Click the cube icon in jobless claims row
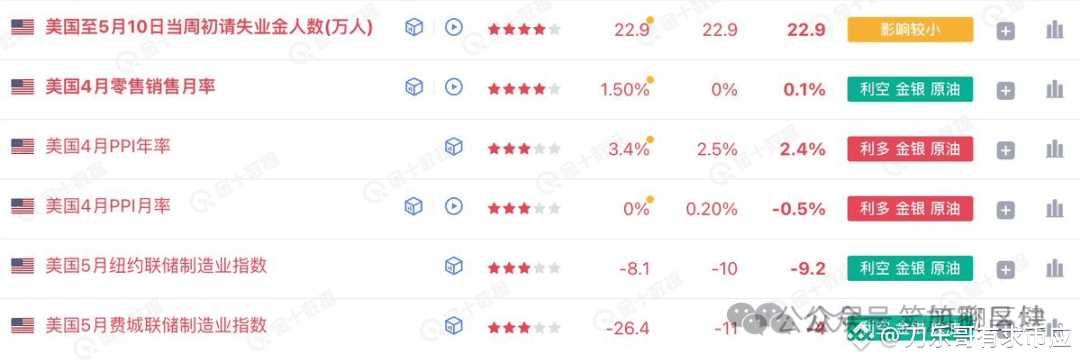Image resolution: width=1080 pixels, height=362 pixels. 414,28
